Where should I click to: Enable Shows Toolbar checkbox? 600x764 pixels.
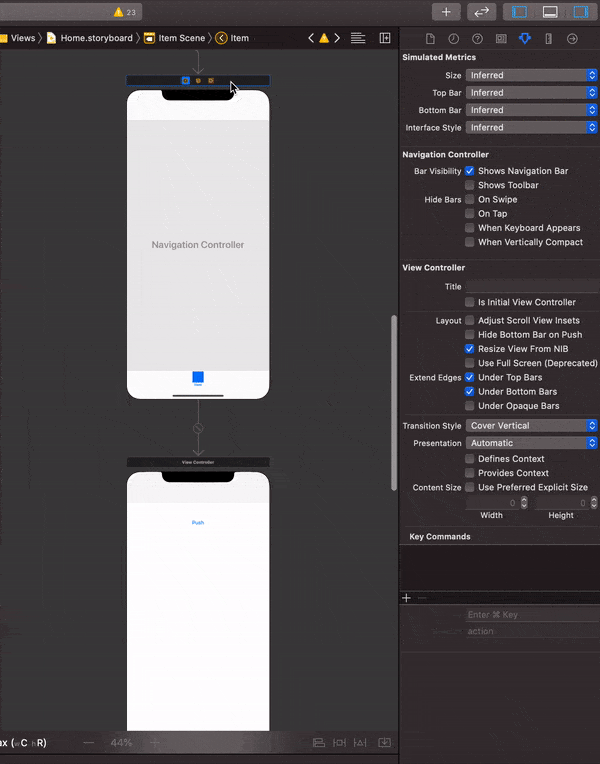[469, 185]
